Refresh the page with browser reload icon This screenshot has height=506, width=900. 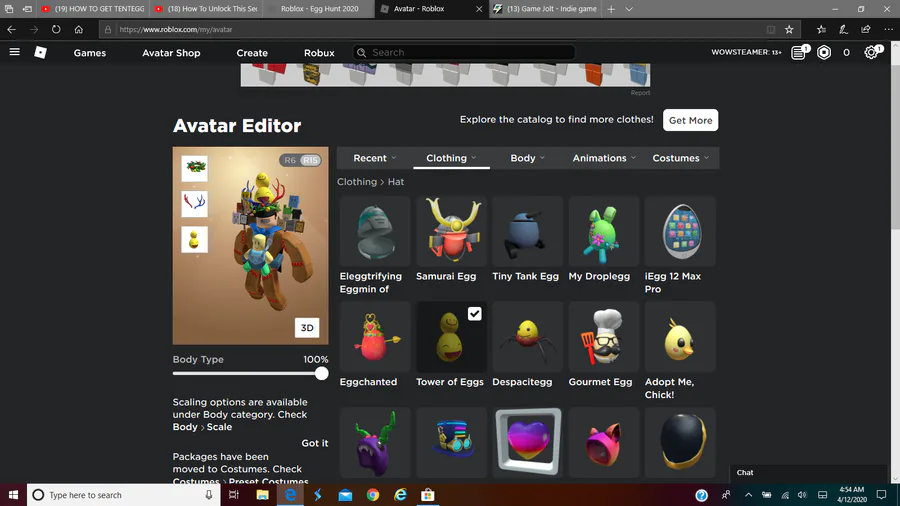point(56,29)
